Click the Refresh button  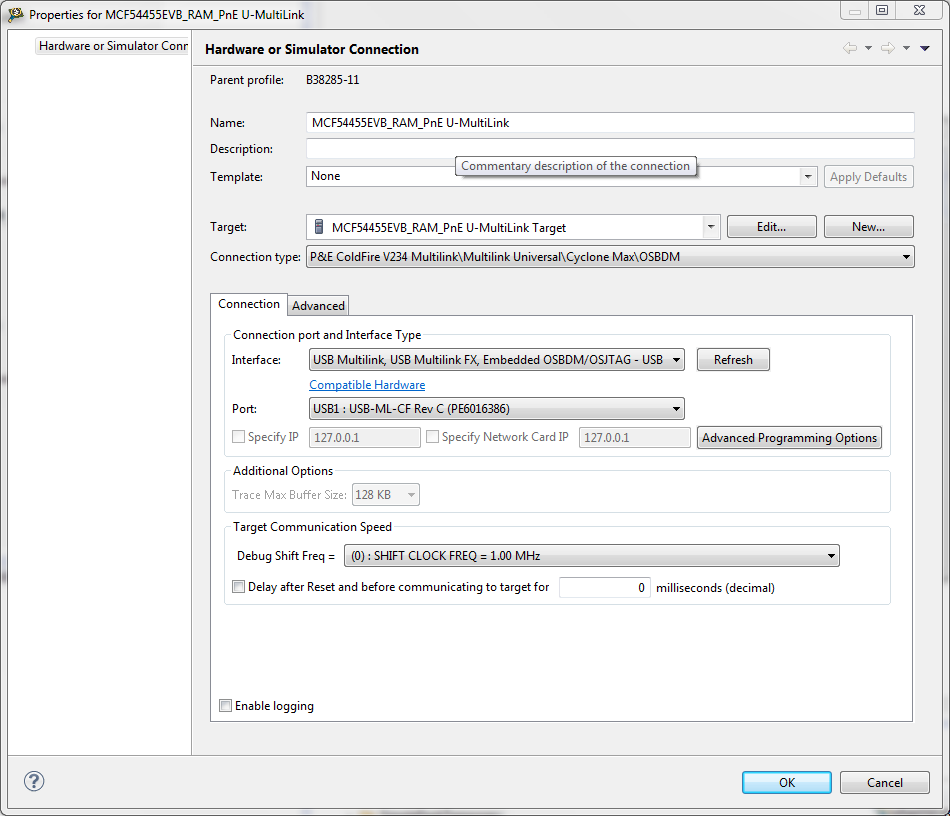coord(733,360)
